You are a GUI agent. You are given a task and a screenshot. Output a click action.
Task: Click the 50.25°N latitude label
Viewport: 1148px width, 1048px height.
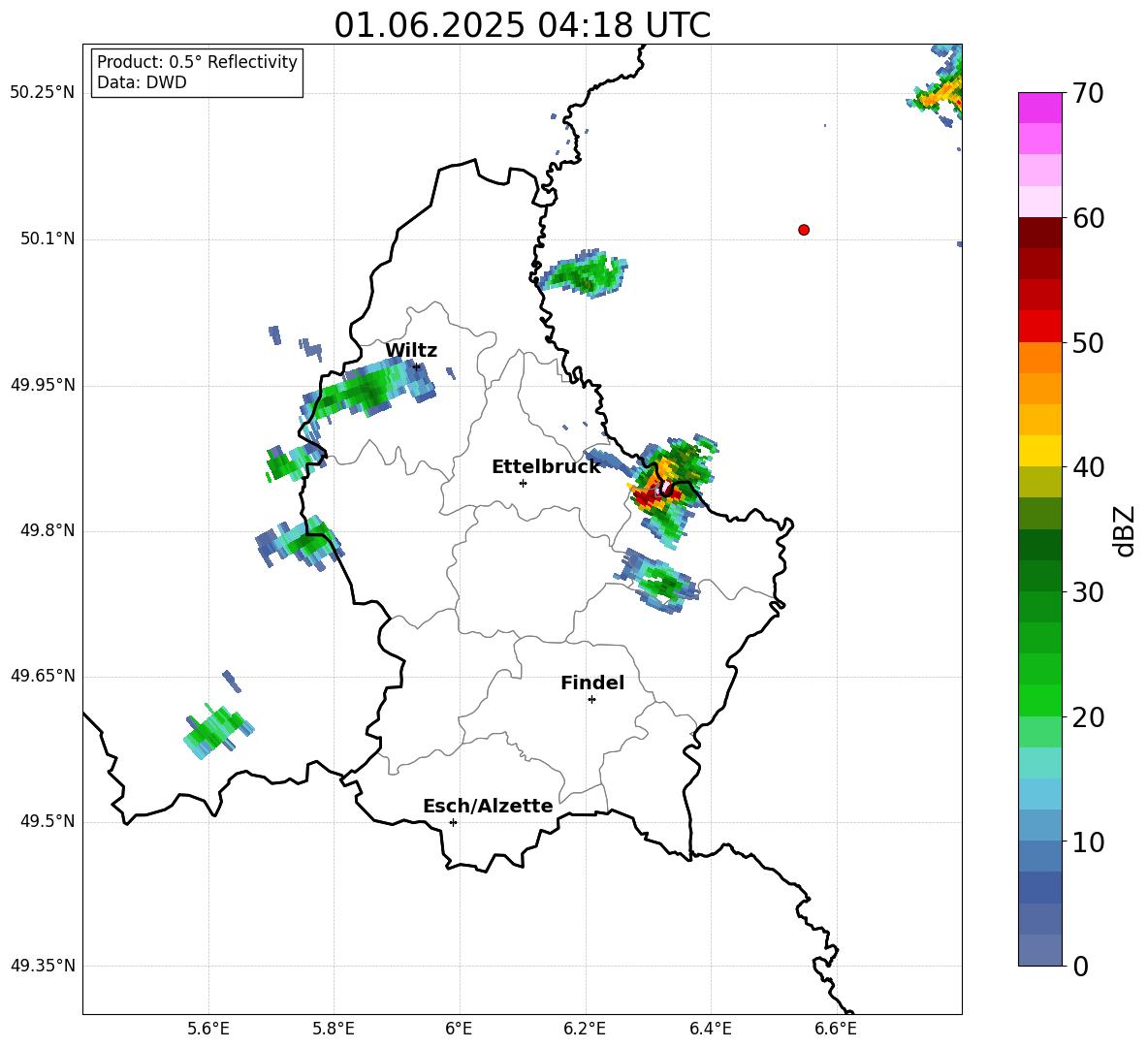tap(43, 93)
